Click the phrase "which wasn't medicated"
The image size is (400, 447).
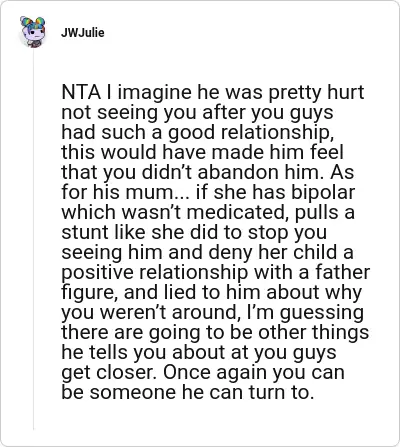coord(175,212)
